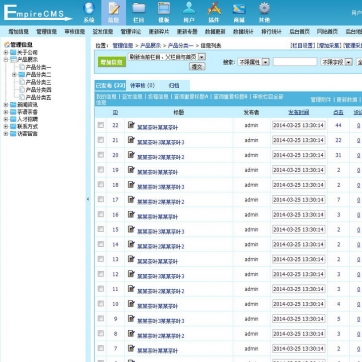Open the 系统 (System) globe icon menu
Image resolution: width=362 pixels, height=362 pixels.
(89, 12)
